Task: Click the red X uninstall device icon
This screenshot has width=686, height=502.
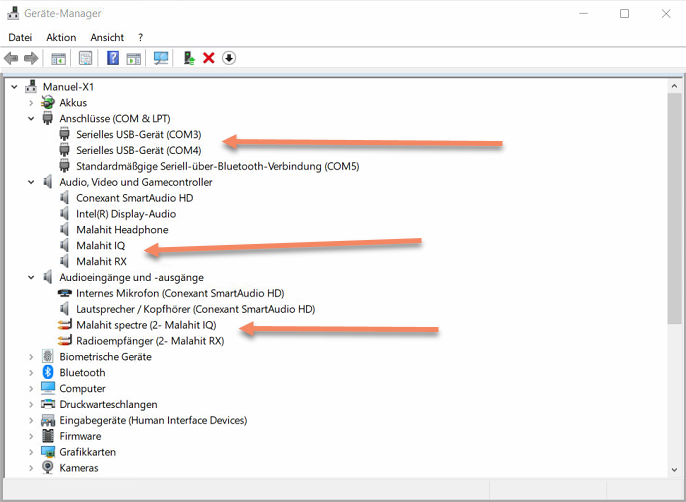Action: point(209,58)
